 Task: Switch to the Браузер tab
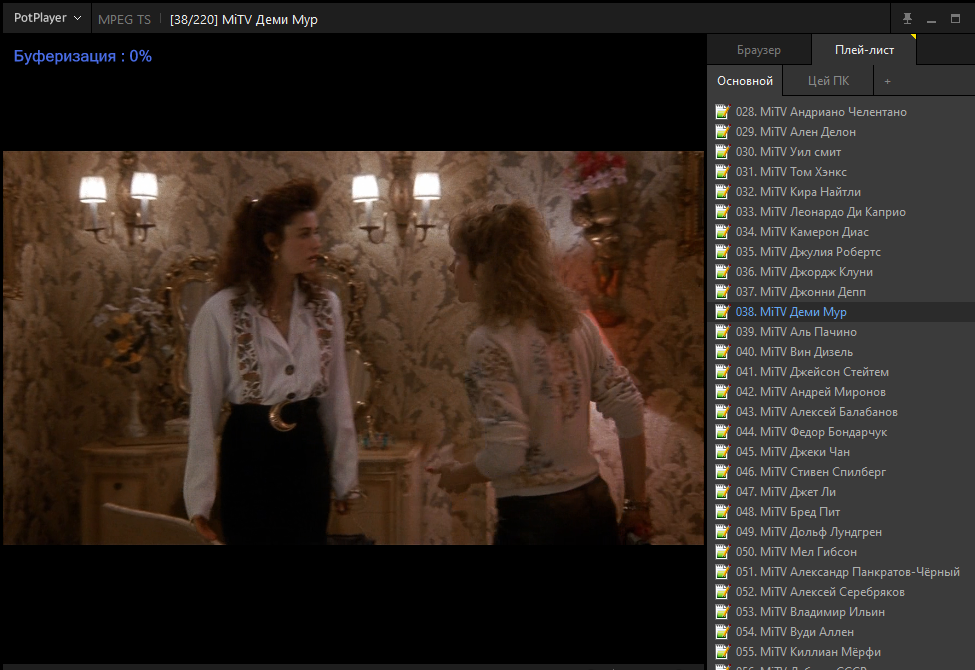click(x=759, y=50)
